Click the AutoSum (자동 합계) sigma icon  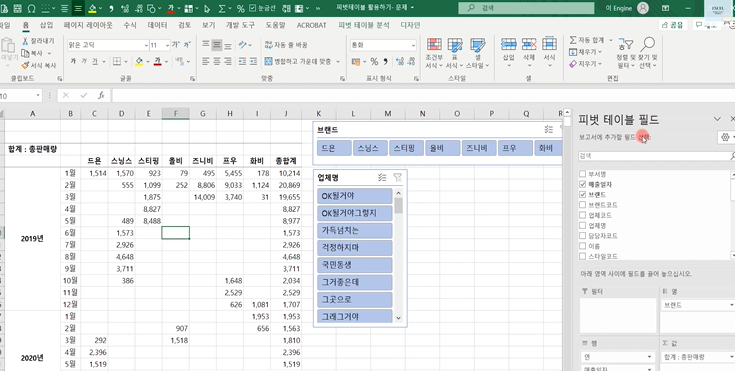(573, 40)
